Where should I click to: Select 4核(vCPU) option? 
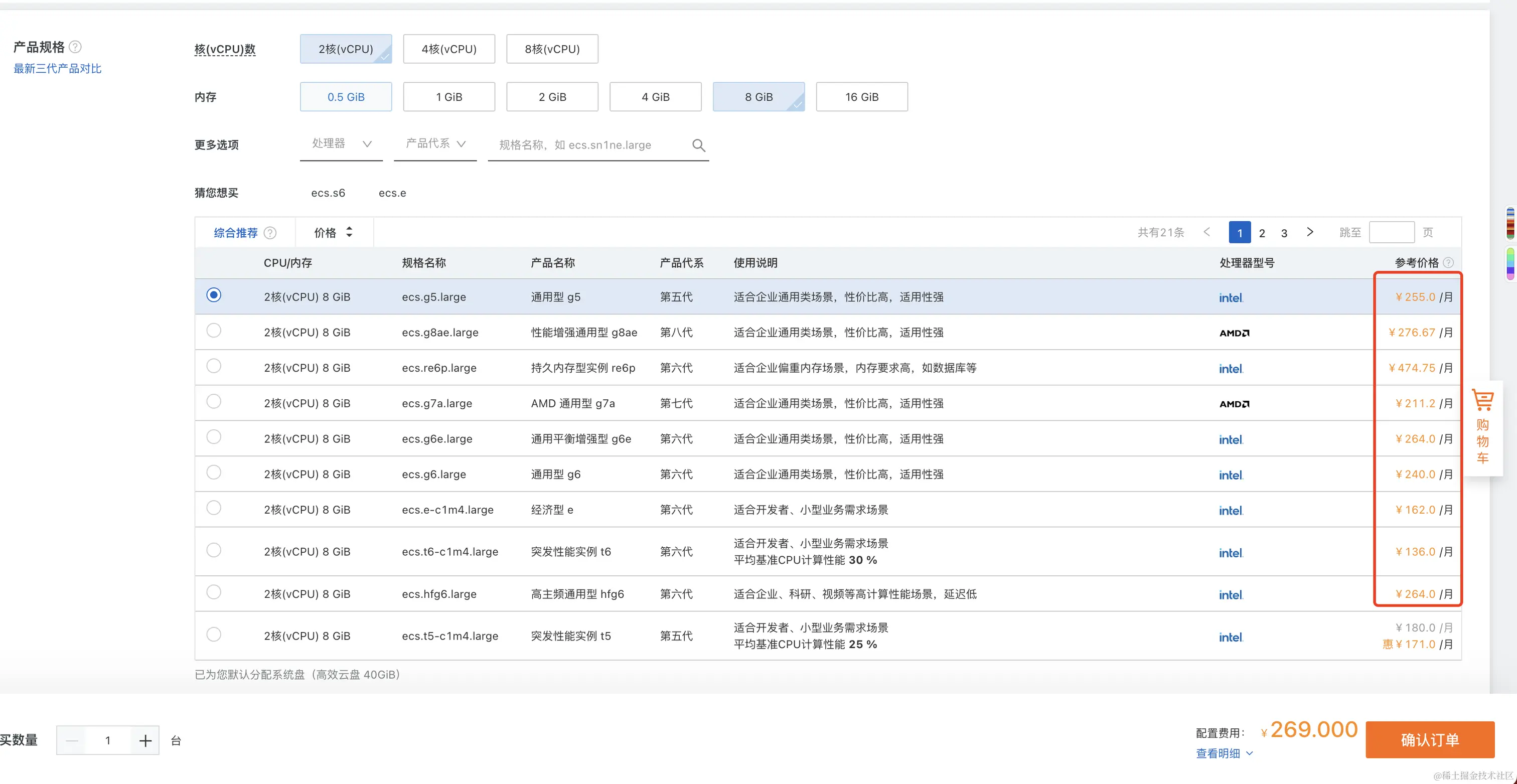tap(449, 49)
